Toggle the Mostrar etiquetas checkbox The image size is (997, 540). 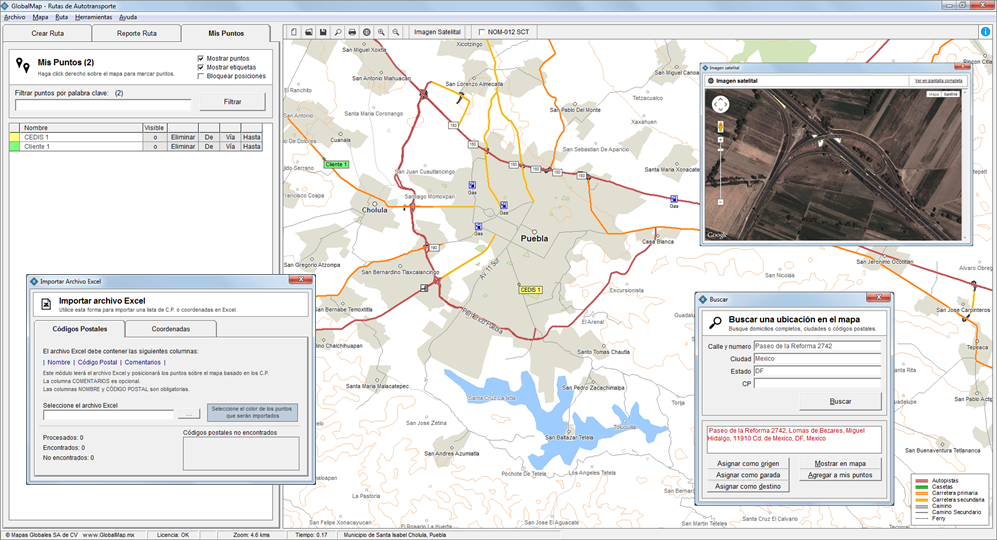pos(200,67)
